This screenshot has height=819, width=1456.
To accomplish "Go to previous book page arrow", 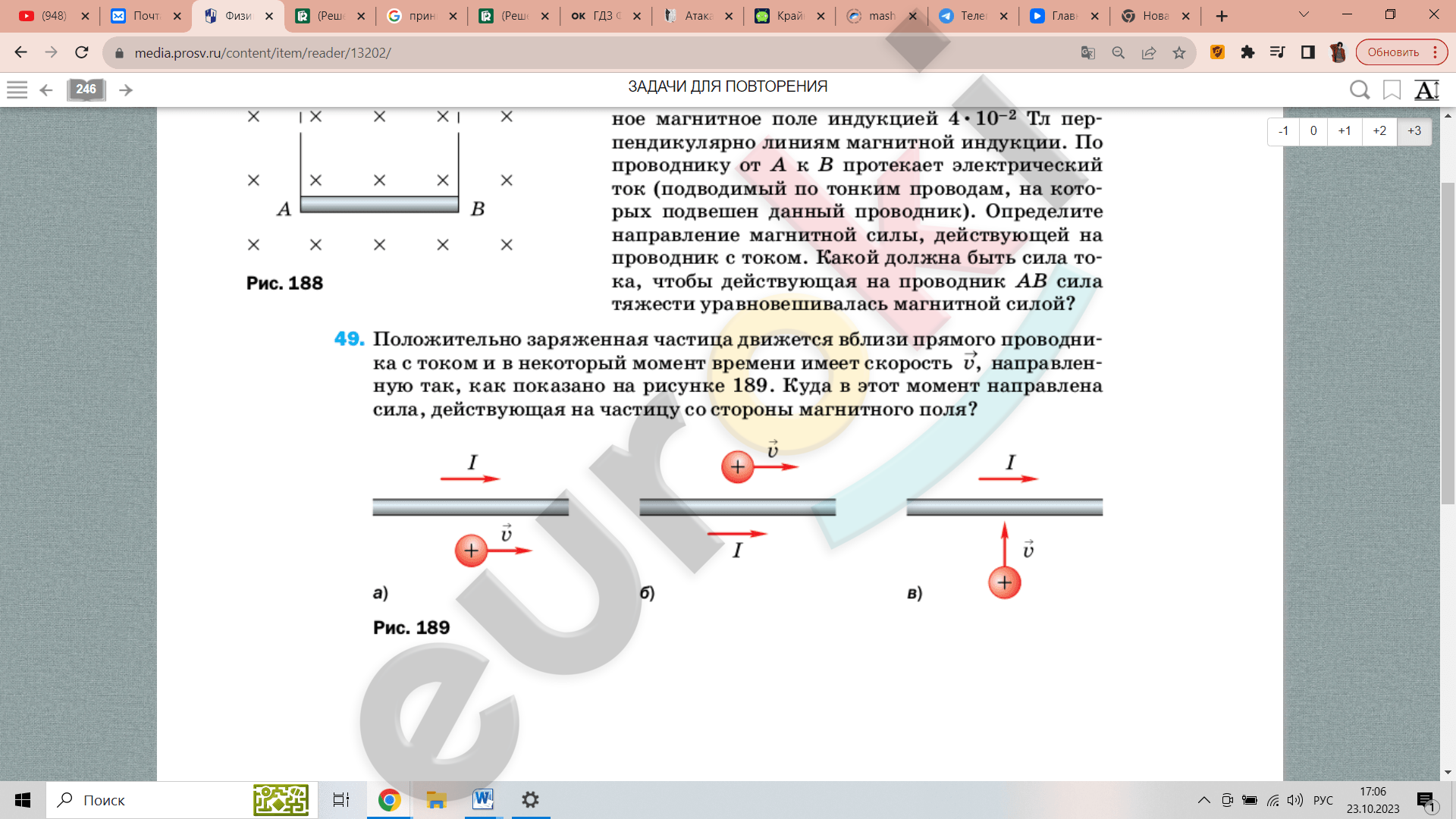I will [x=46, y=90].
